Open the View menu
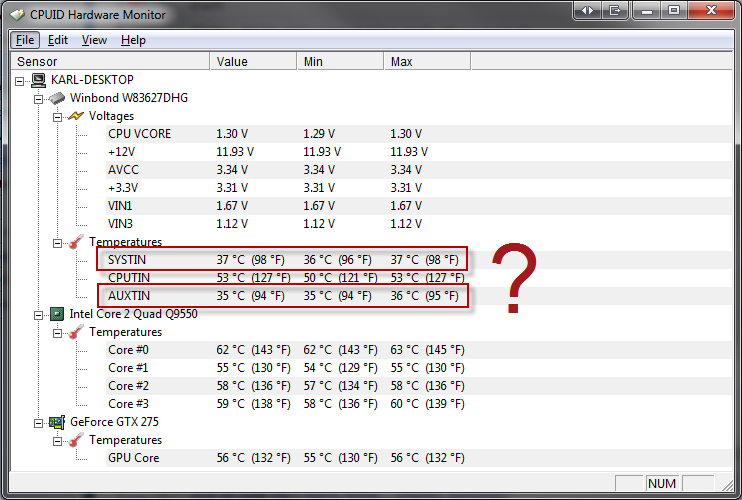Screen dimensions: 742x500 tap(94, 40)
